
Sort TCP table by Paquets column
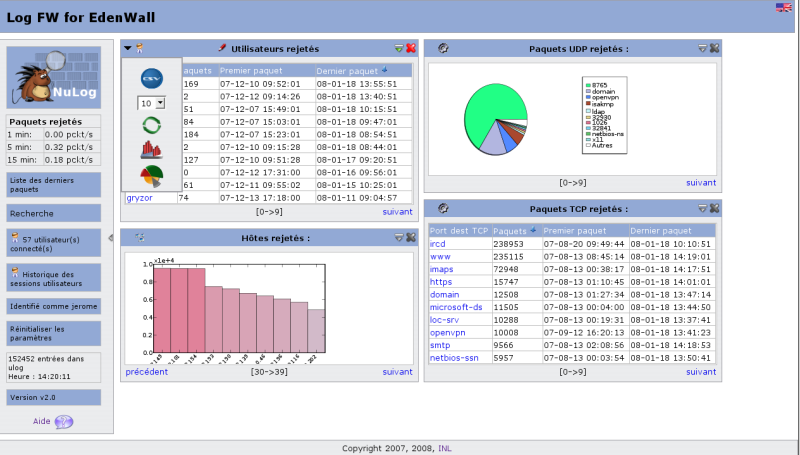(510, 231)
